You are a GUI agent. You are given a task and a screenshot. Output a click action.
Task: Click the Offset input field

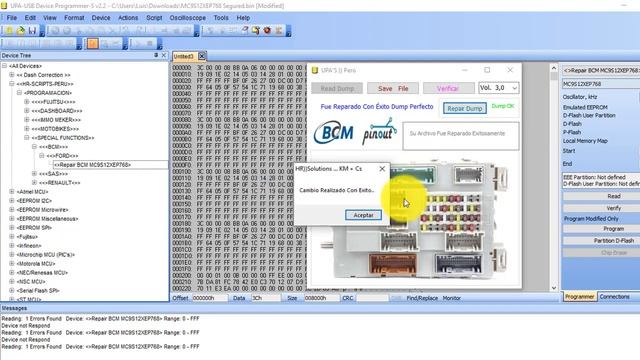tap(210, 298)
